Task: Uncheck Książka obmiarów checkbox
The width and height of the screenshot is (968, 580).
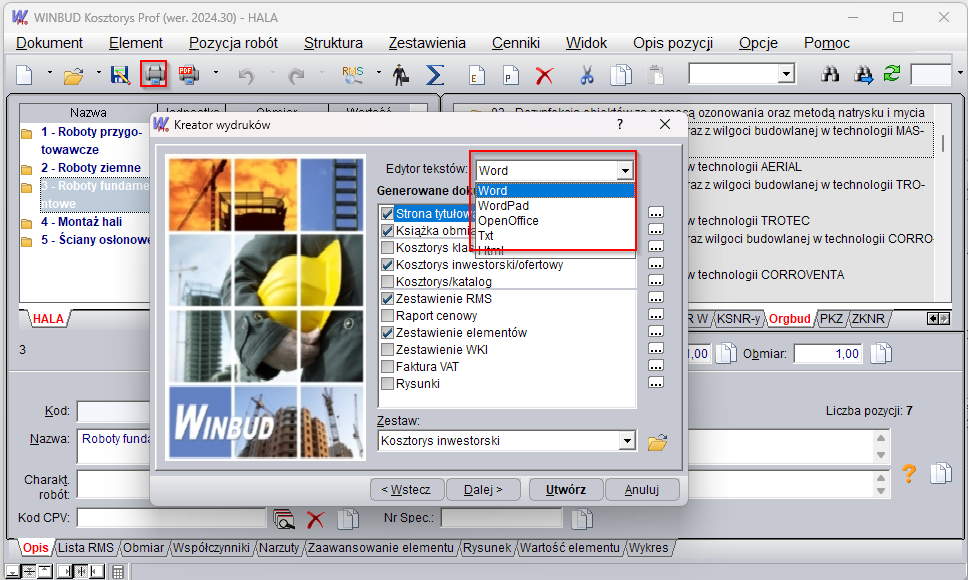Action: (387, 231)
